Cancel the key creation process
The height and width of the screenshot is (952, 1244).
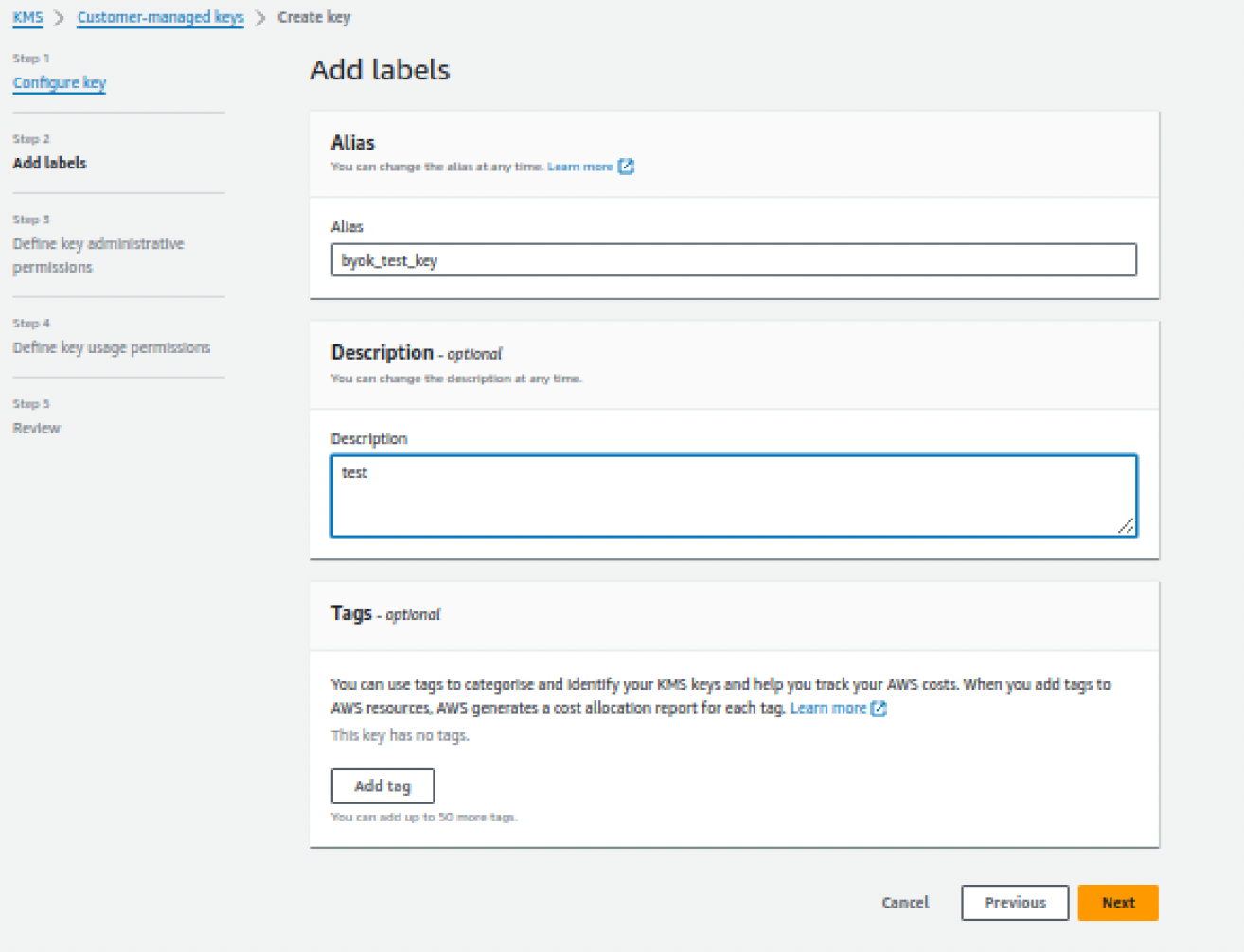click(x=905, y=903)
